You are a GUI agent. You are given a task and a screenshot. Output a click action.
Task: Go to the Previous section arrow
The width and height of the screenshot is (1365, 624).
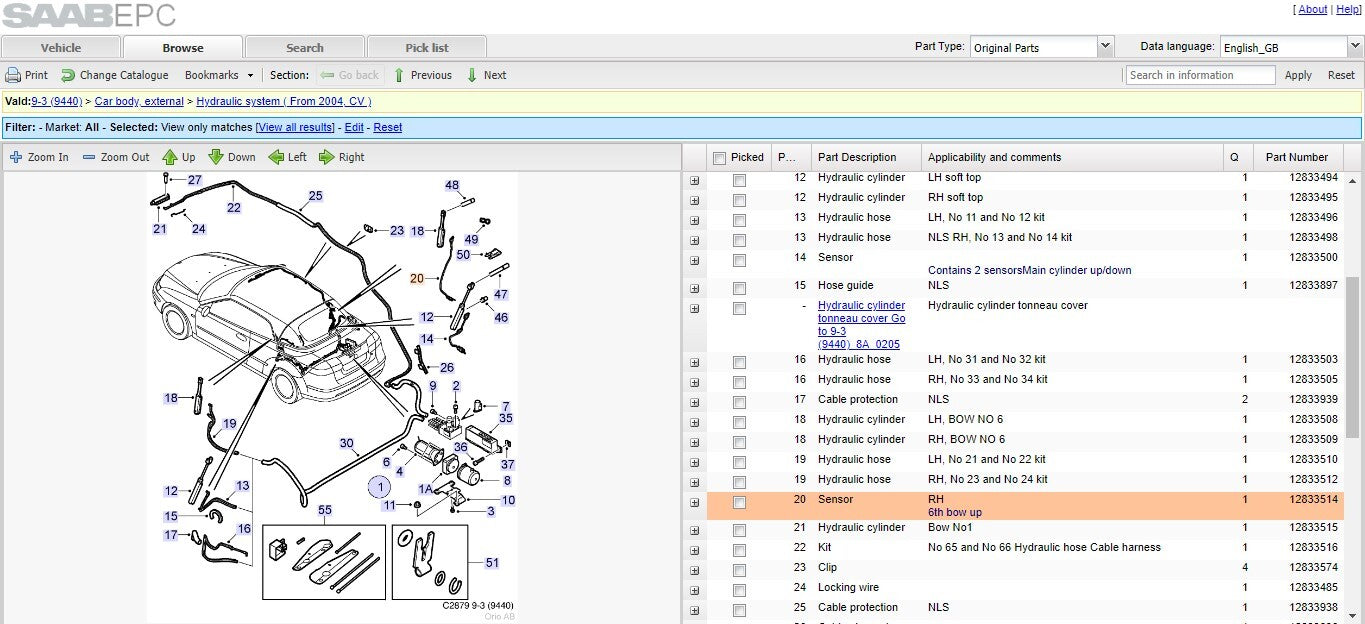[x=399, y=75]
